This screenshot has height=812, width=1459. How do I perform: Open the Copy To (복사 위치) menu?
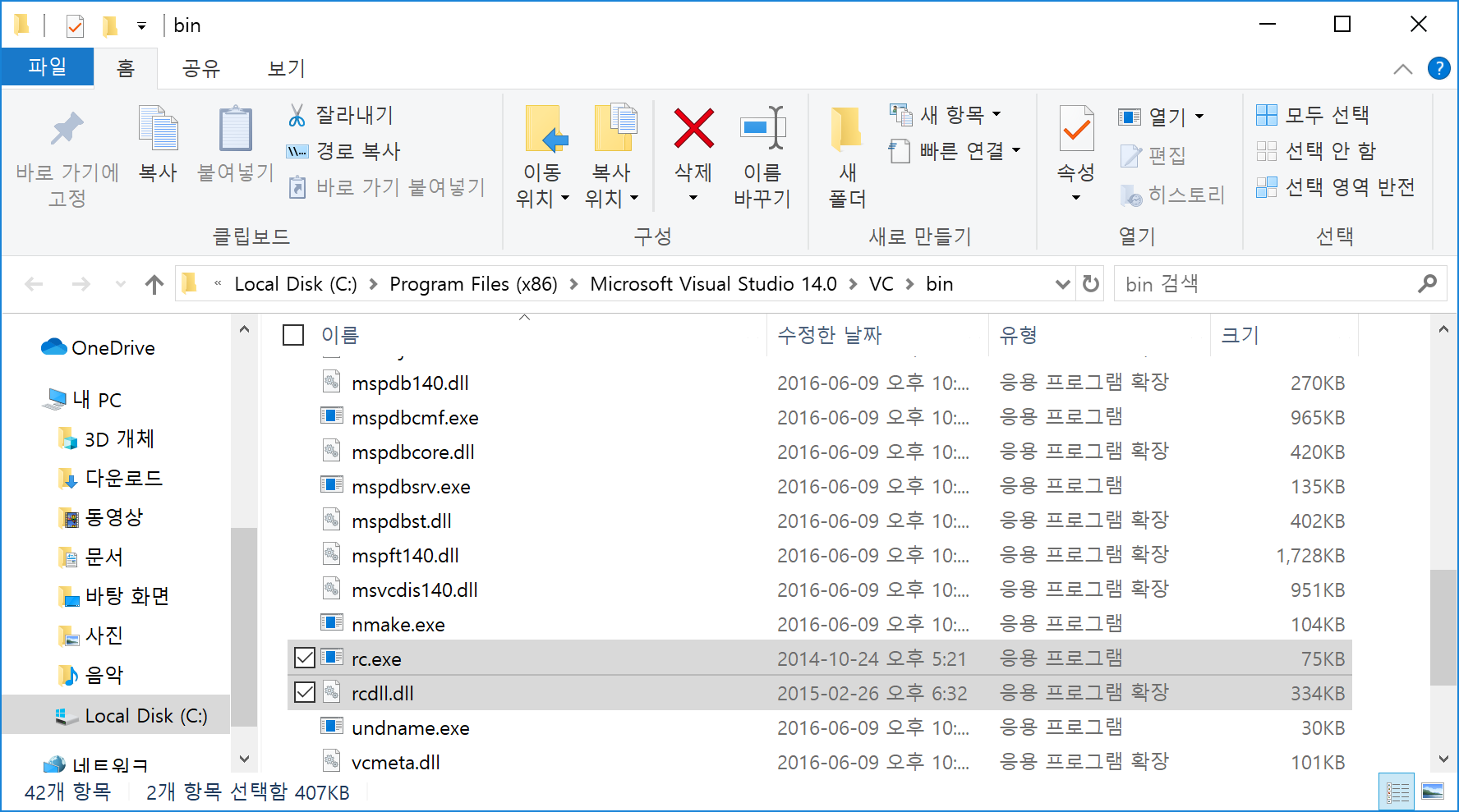pyautogui.click(x=611, y=158)
